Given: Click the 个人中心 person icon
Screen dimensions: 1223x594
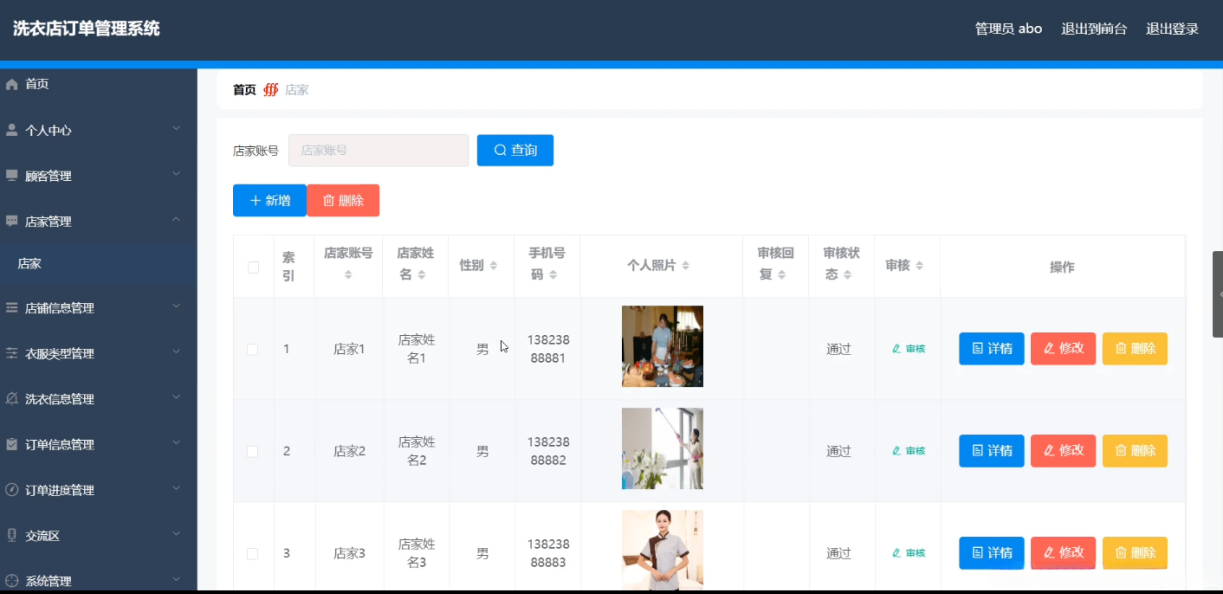Looking at the screenshot, I should [x=12, y=130].
